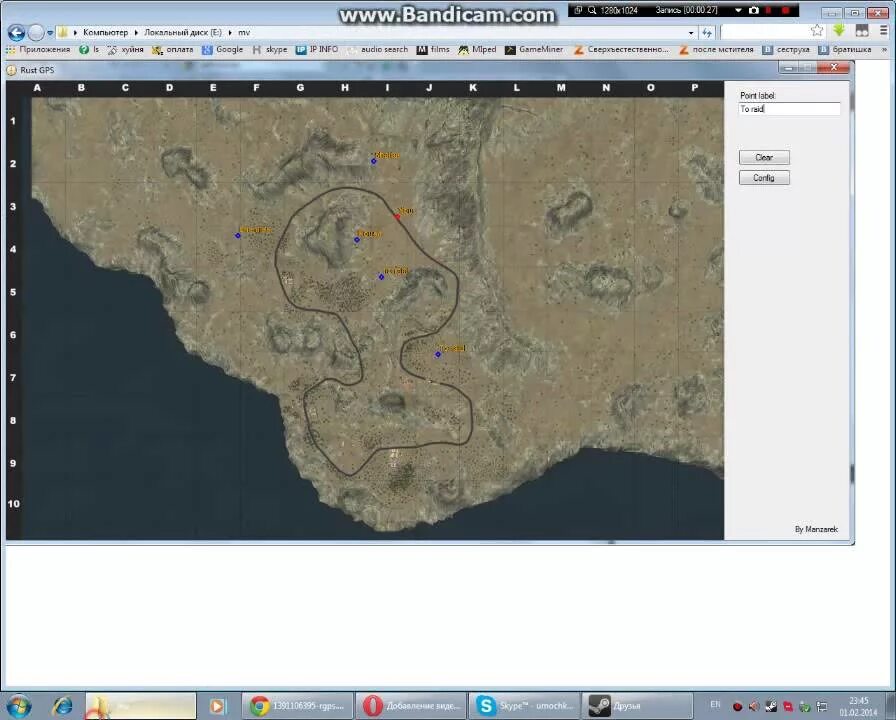Switch to Chrome window '1391106395-rgps...'
Screen dimensions: 896x720
(297, 706)
